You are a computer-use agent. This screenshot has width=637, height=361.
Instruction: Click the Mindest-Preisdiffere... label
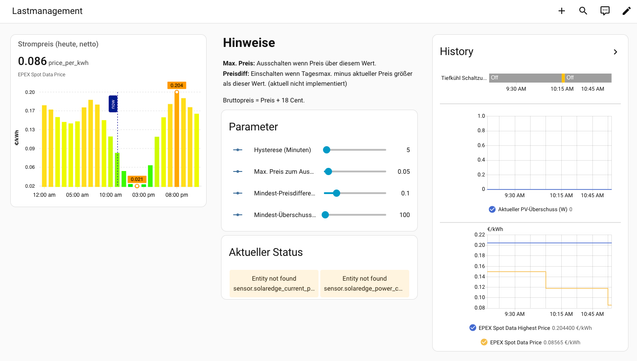284,193
